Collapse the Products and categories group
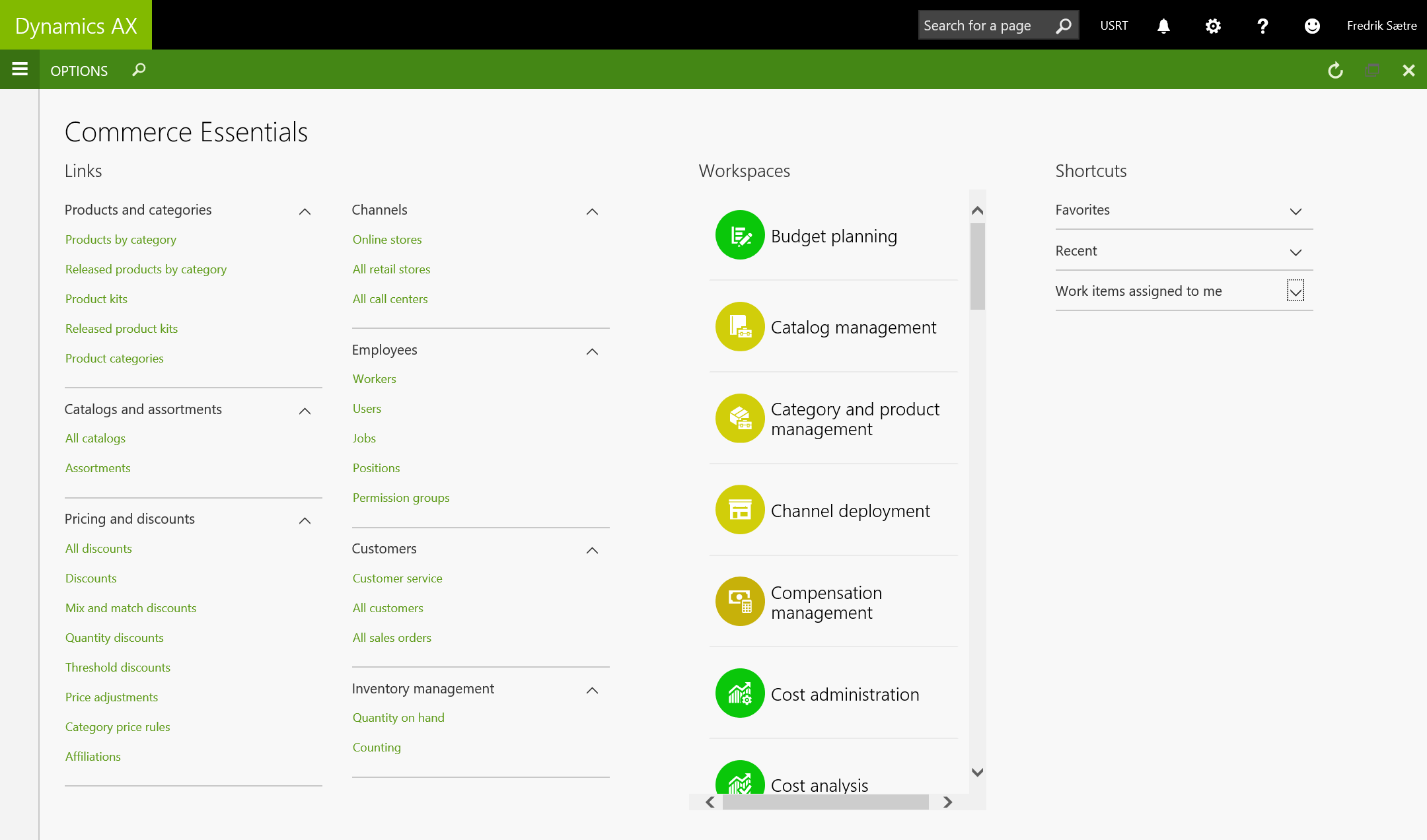 click(305, 211)
